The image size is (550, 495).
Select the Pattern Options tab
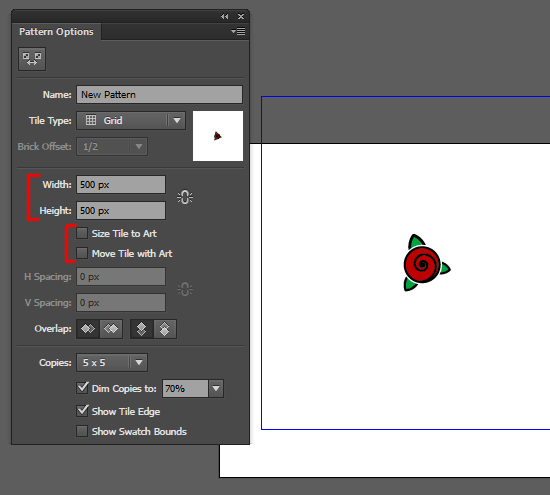56,32
